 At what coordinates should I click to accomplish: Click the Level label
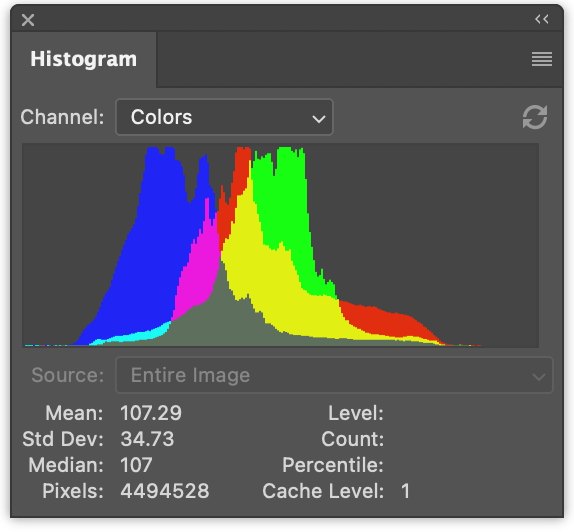(x=356, y=413)
